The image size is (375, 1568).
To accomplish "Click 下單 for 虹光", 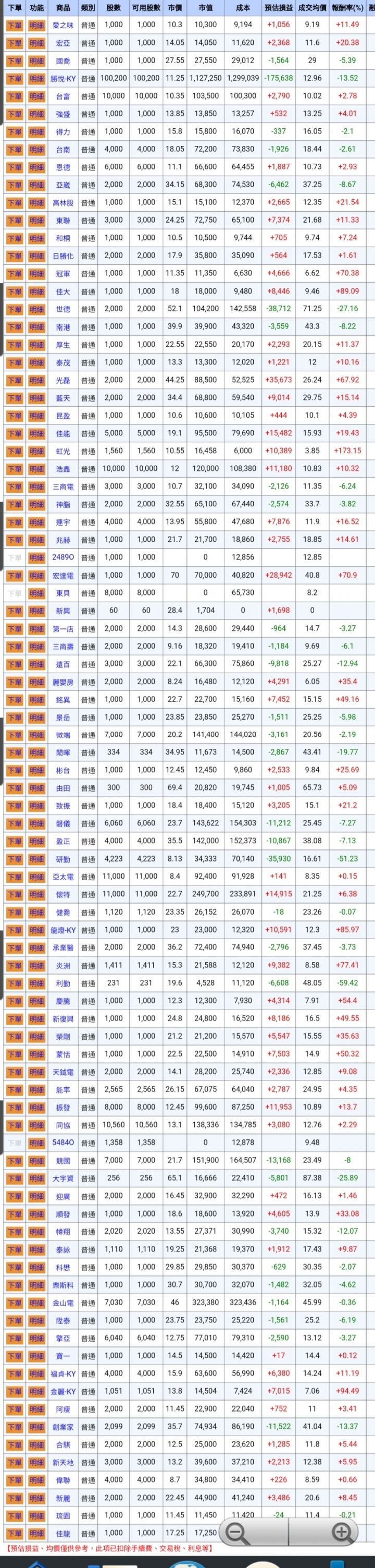I will [14, 451].
